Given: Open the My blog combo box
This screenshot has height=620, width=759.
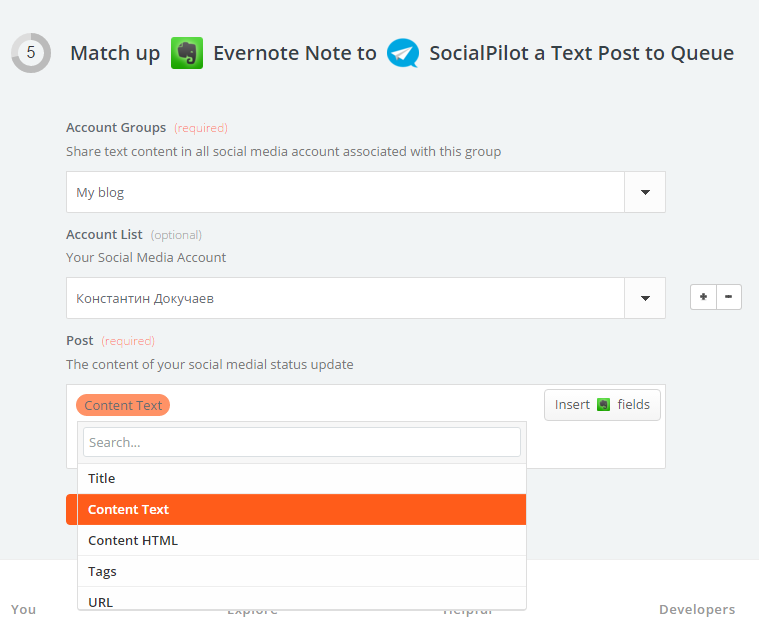Looking at the screenshot, I should tap(345, 192).
